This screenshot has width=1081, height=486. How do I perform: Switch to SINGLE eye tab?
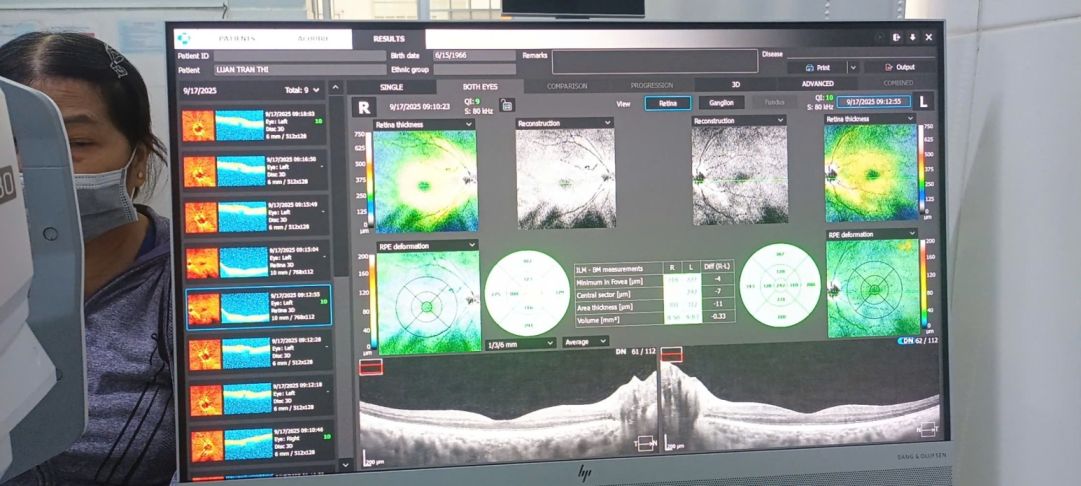pyautogui.click(x=392, y=88)
